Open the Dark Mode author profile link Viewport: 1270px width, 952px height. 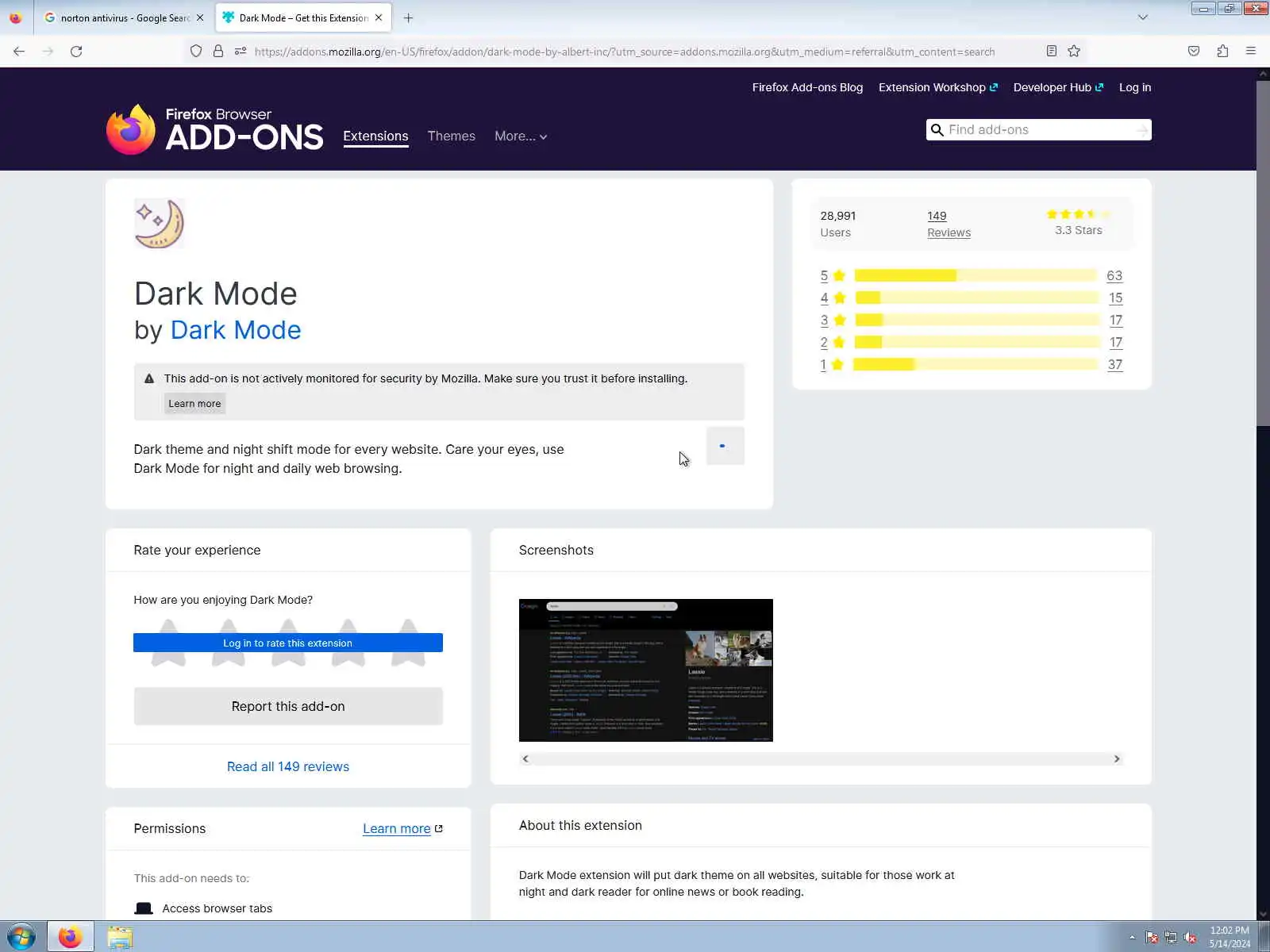pyautogui.click(x=236, y=330)
